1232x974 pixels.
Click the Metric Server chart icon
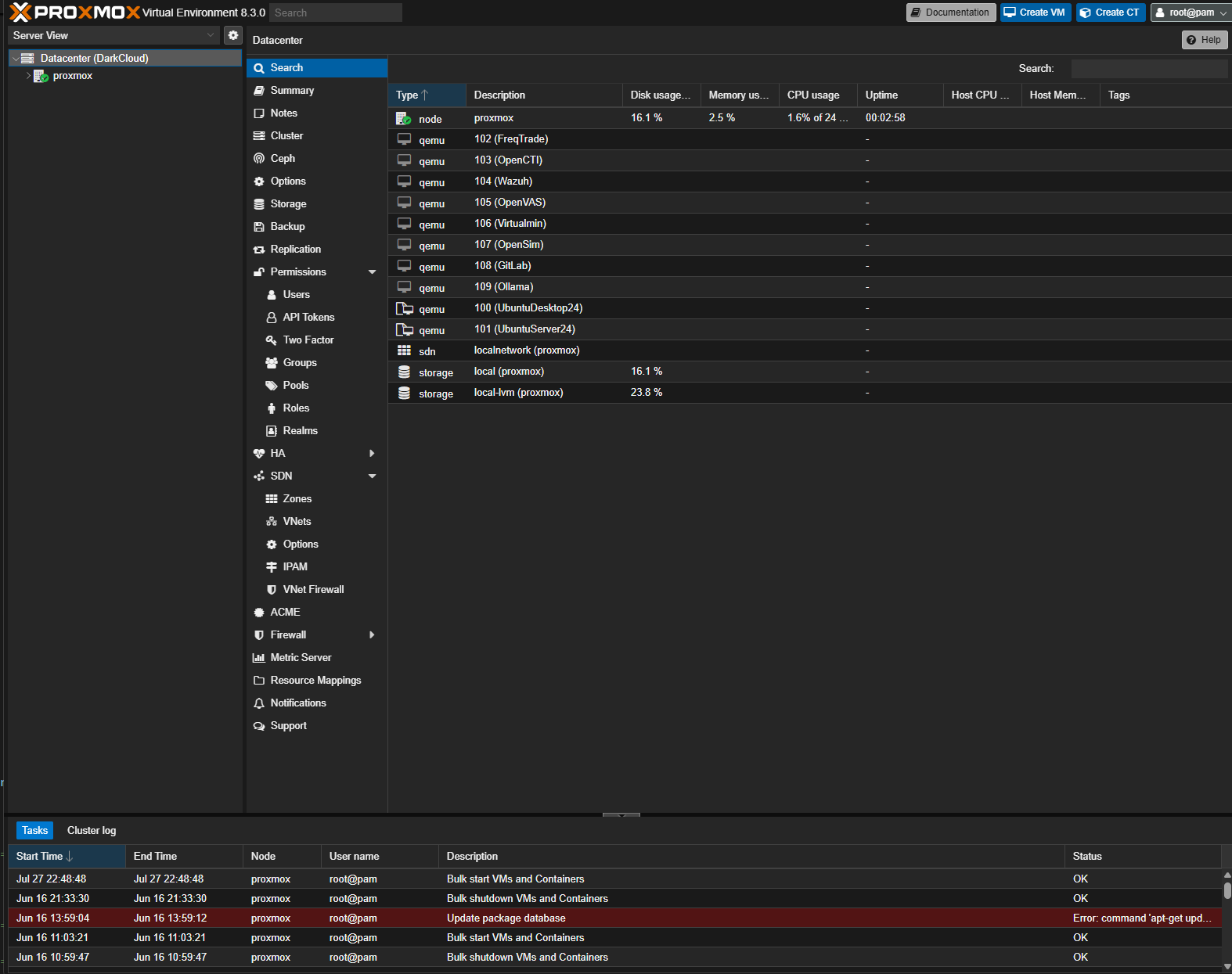(259, 658)
